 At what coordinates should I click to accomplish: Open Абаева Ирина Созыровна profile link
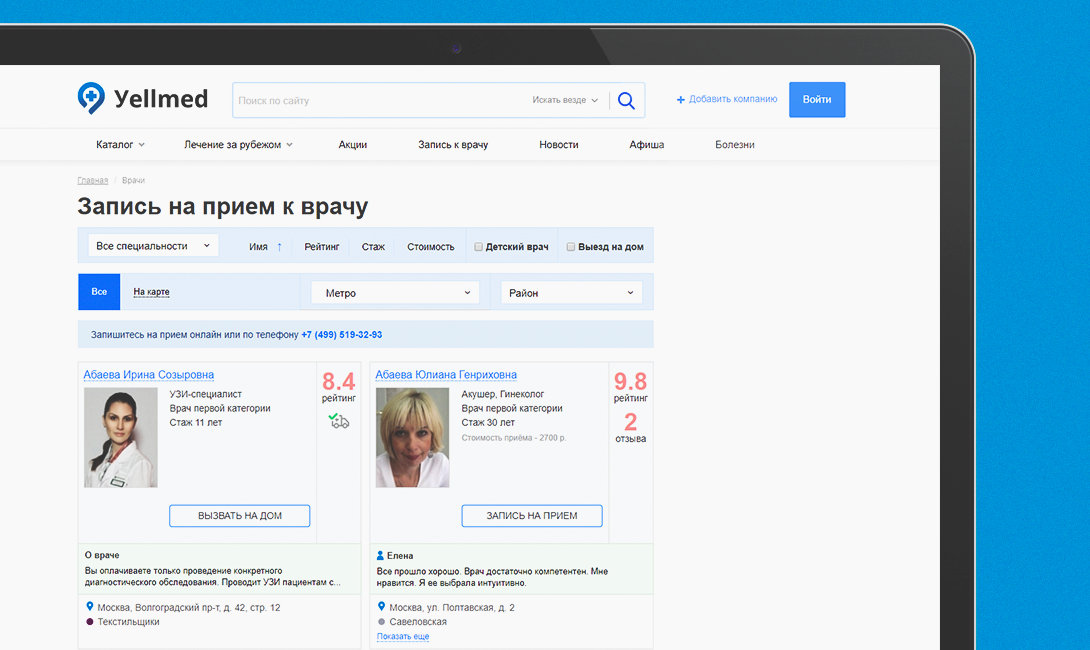[149, 375]
